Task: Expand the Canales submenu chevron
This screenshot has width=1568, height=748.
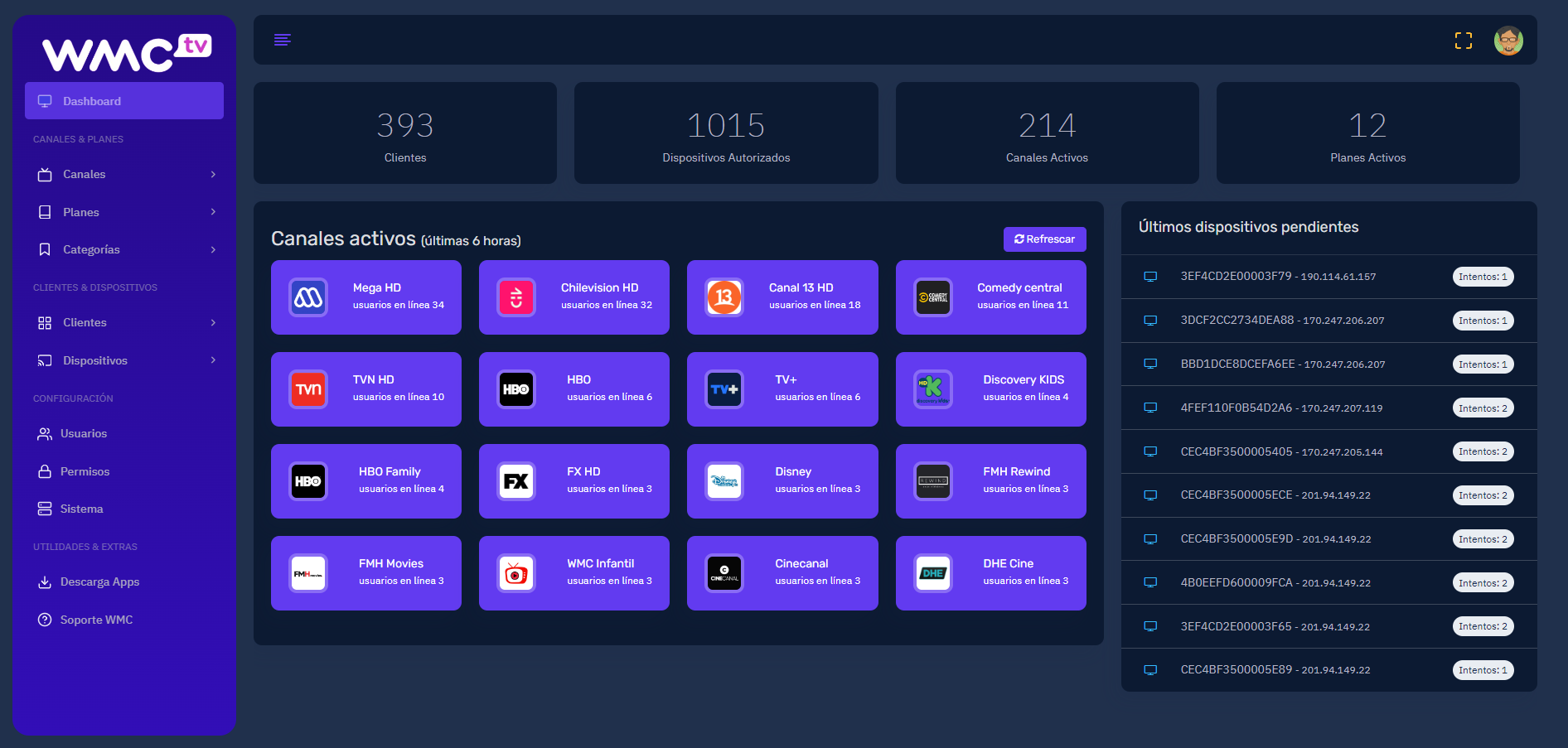Action: 213,174
